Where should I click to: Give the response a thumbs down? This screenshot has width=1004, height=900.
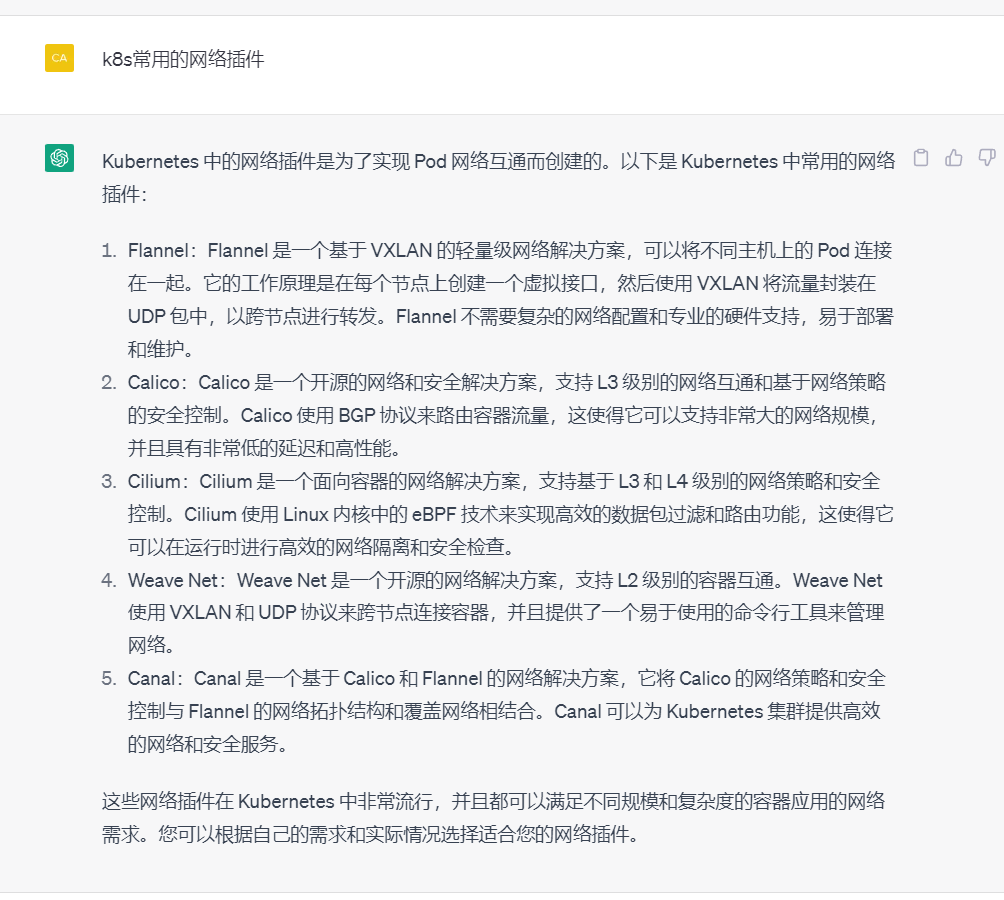point(987,158)
